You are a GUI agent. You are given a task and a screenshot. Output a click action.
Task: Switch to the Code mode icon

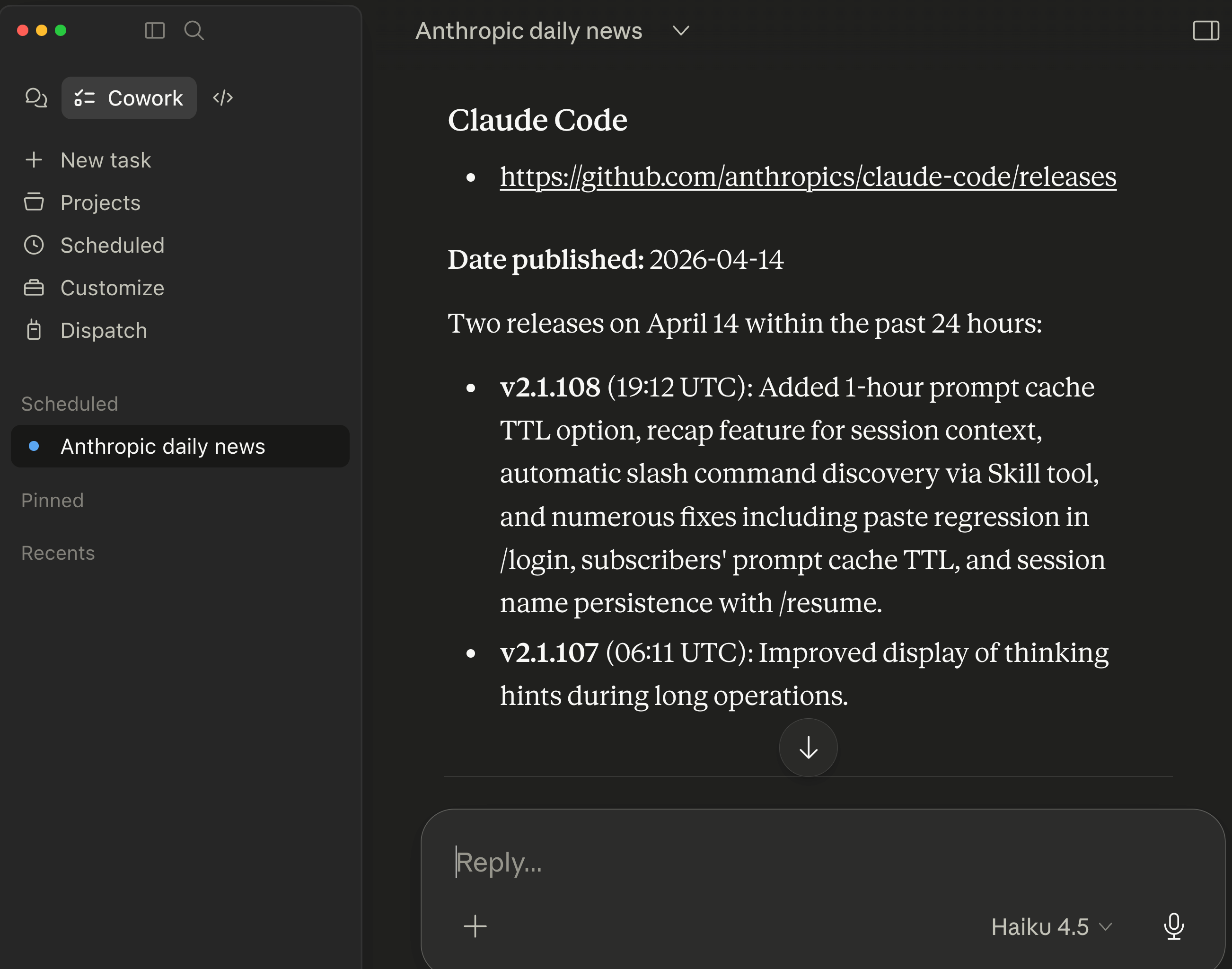click(x=222, y=97)
